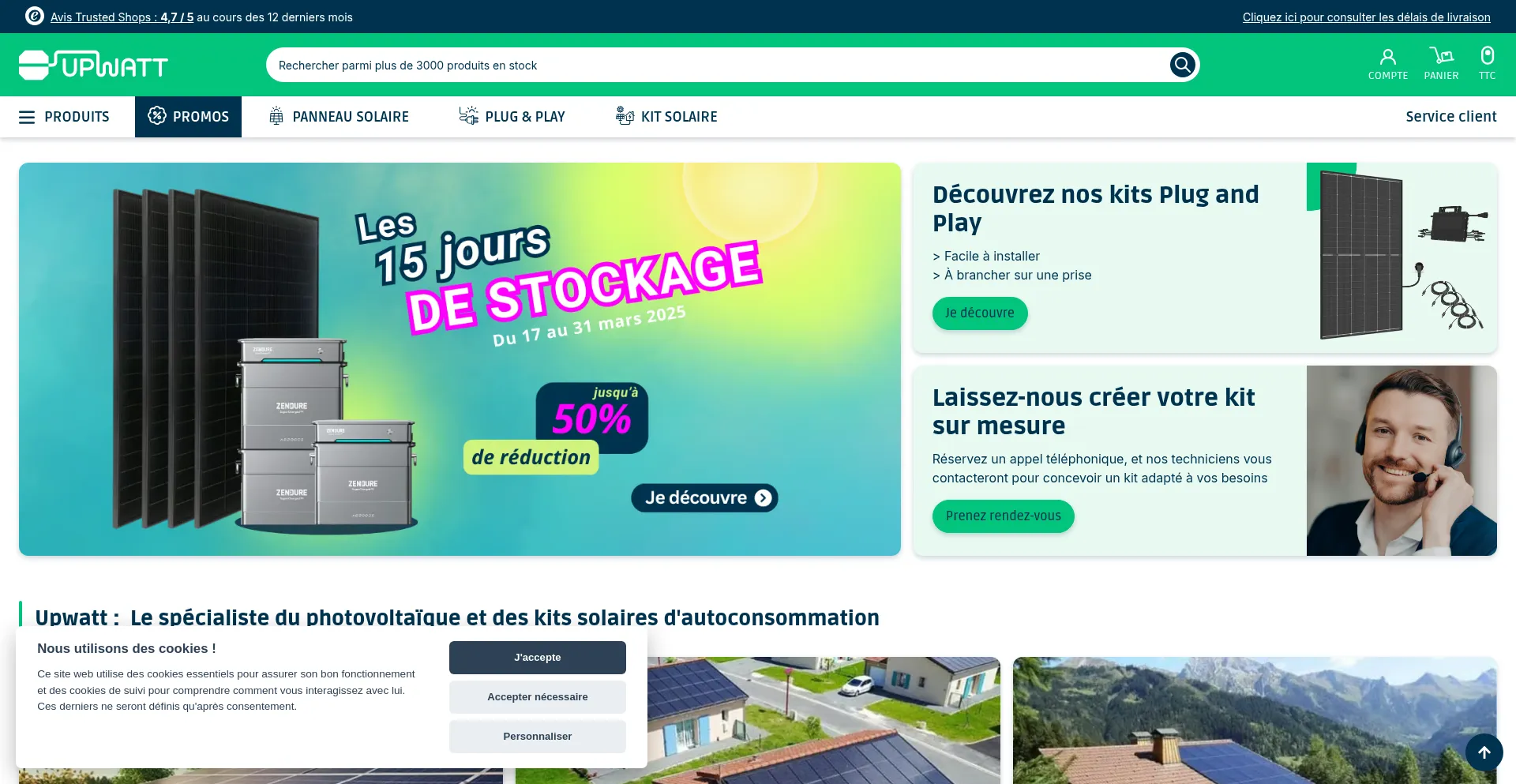Click the J'accepte cookies button
The width and height of the screenshot is (1516, 784).
(538, 658)
